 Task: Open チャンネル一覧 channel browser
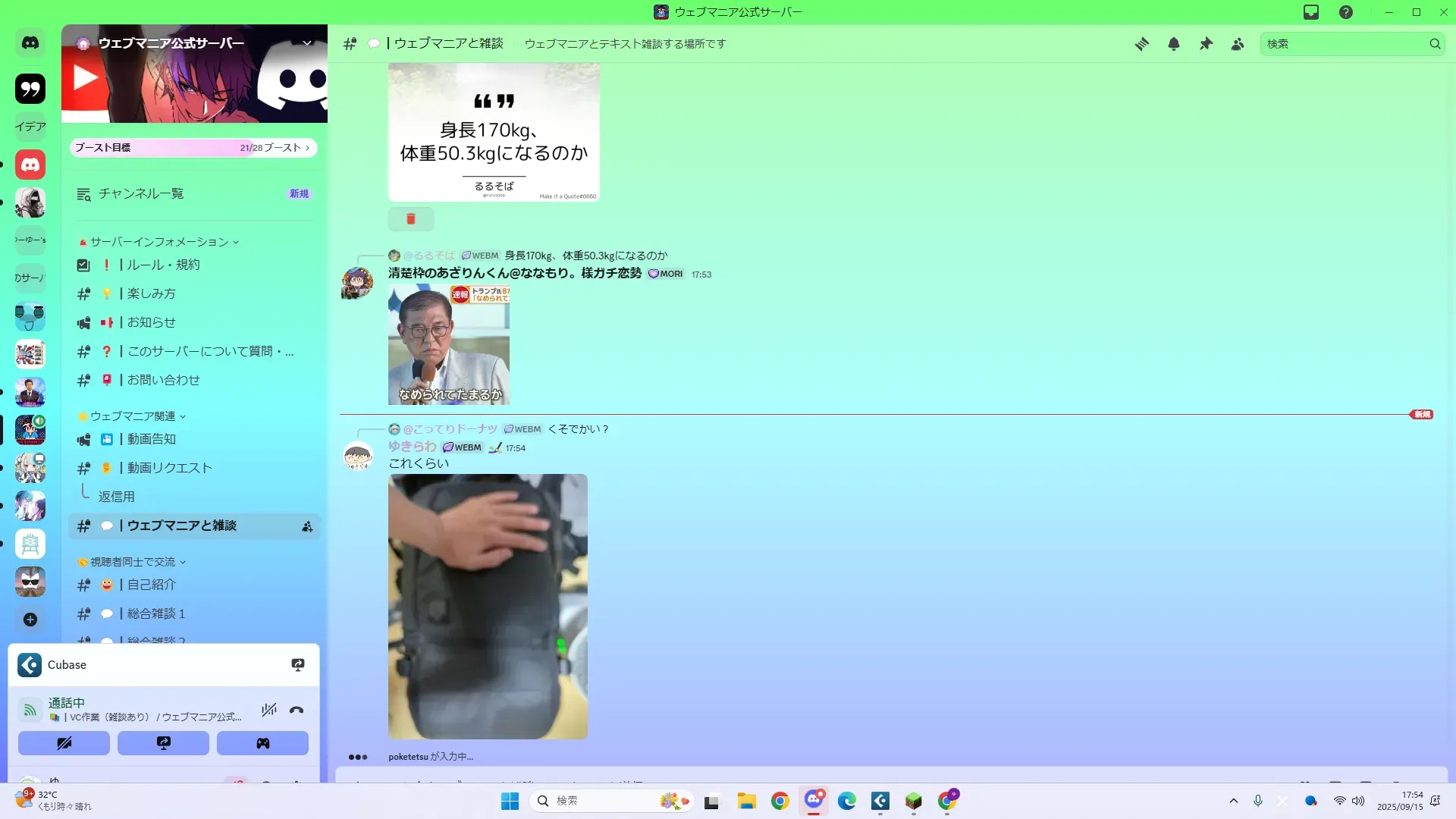pos(141,194)
